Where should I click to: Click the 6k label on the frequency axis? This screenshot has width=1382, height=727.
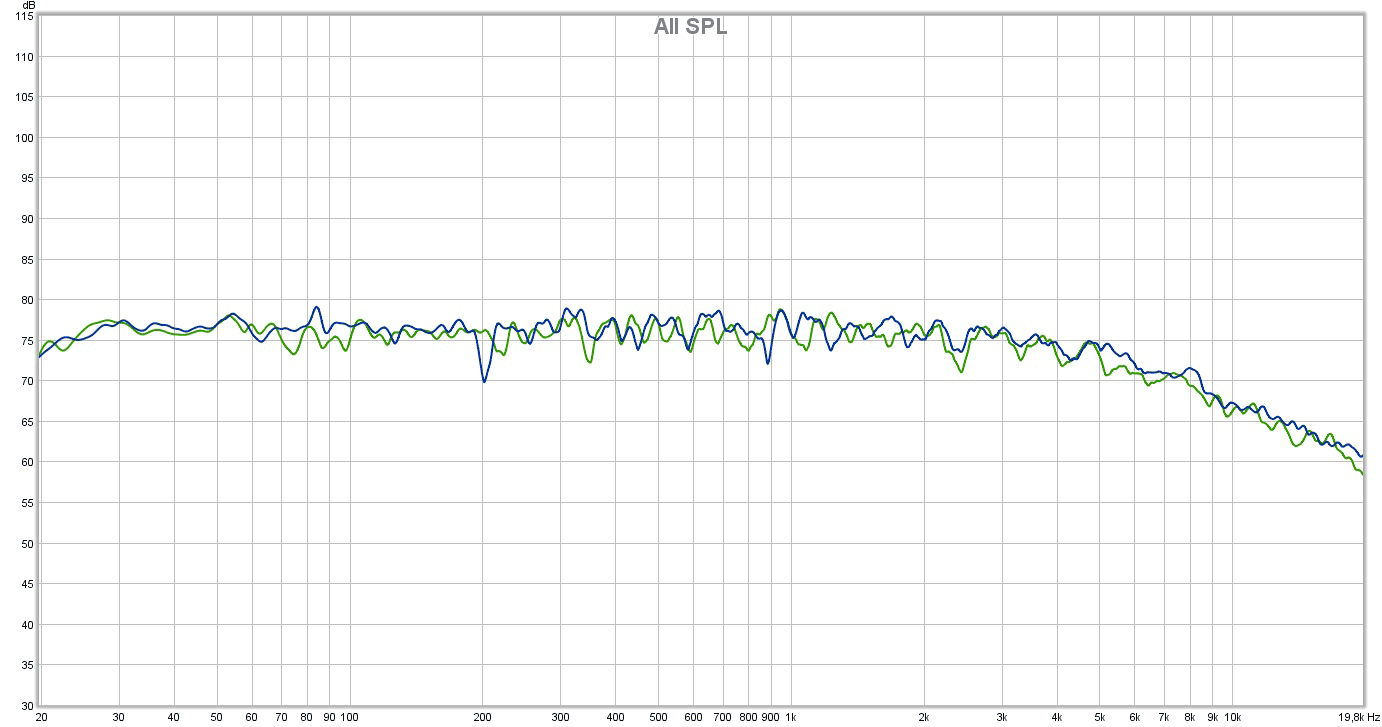1135,717
